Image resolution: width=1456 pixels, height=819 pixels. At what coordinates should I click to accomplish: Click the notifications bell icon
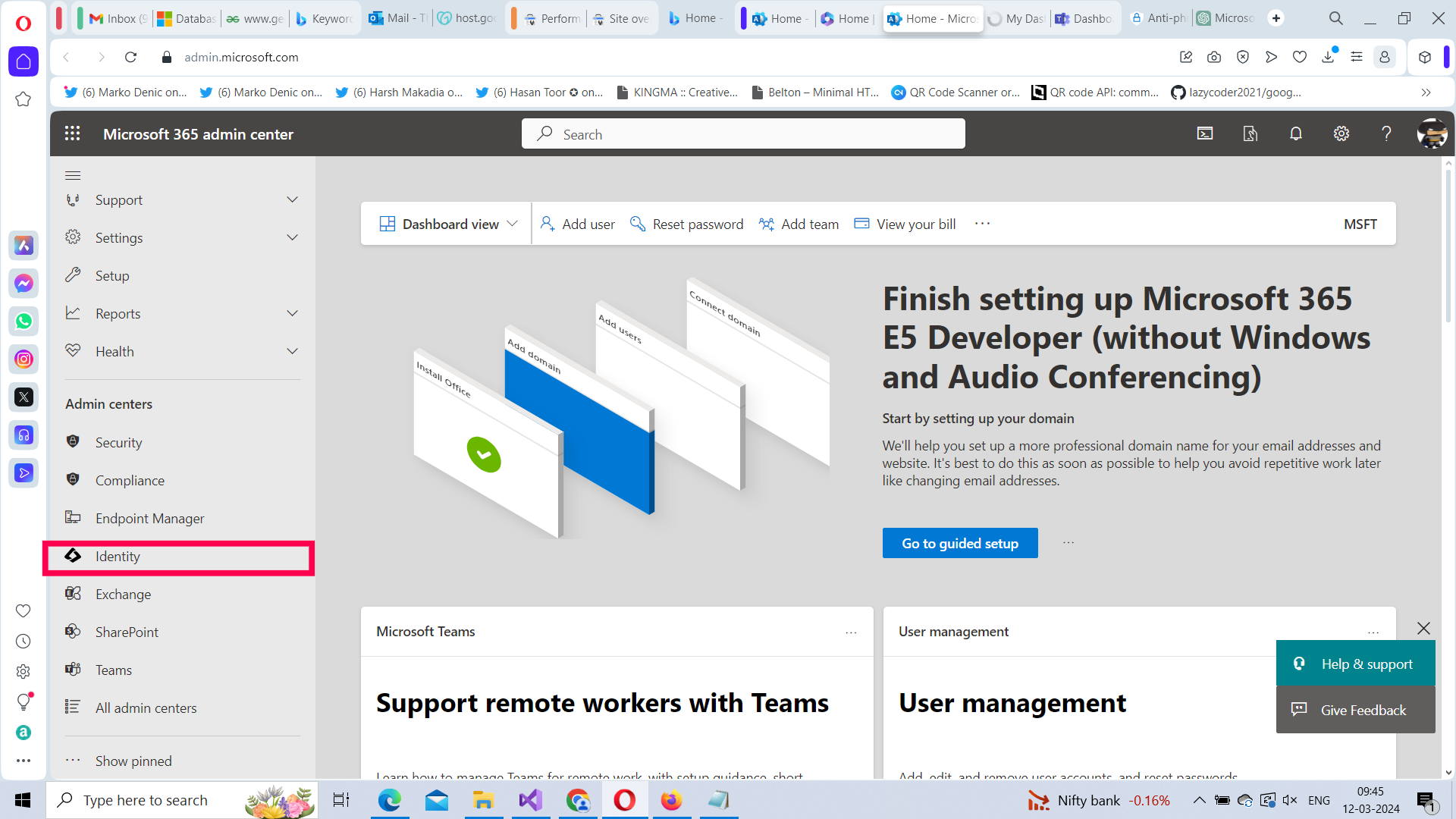(x=1295, y=133)
